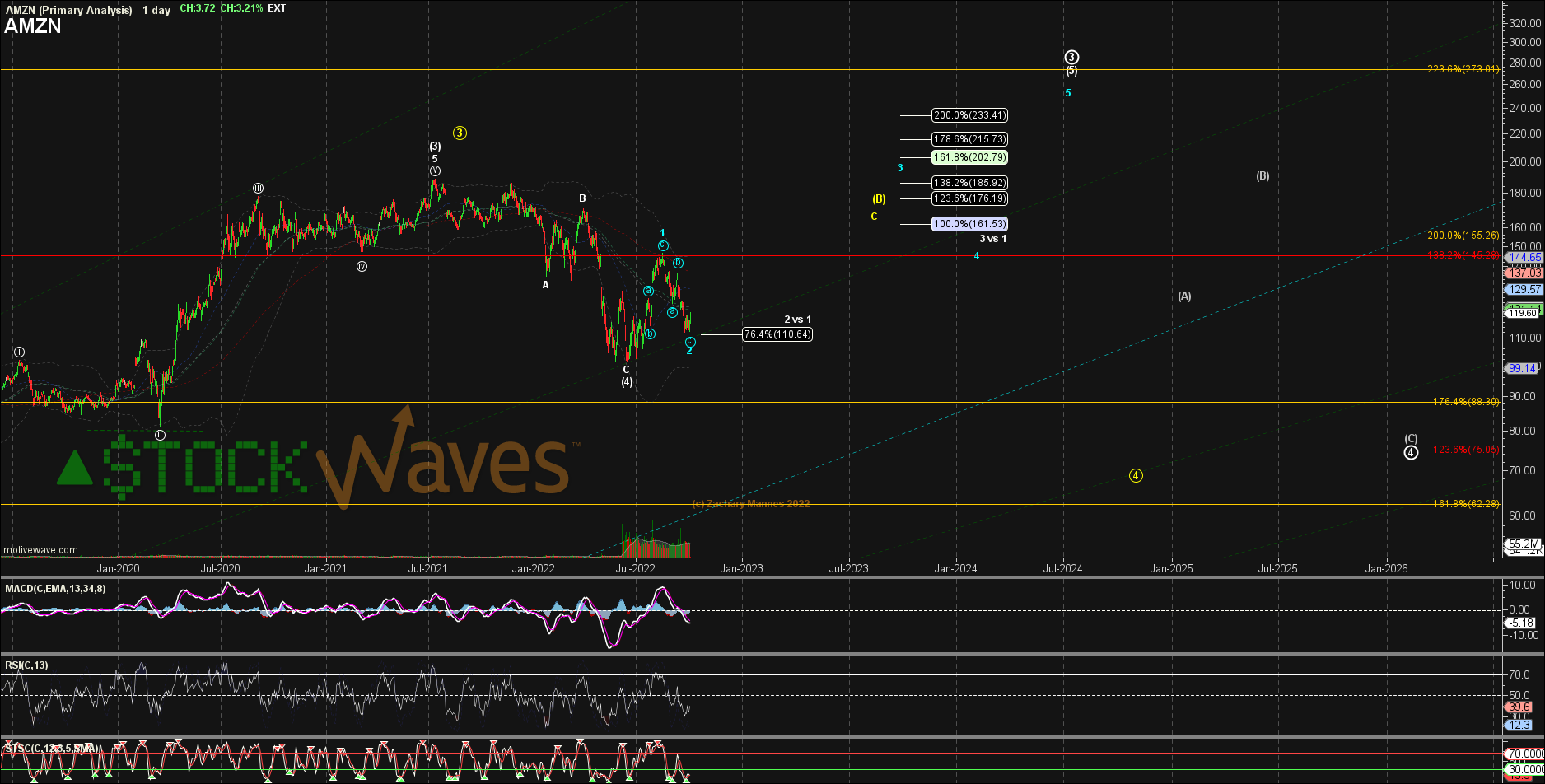Select the 137.03 red price tag
The image size is (1545, 784).
coord(1524,273)
